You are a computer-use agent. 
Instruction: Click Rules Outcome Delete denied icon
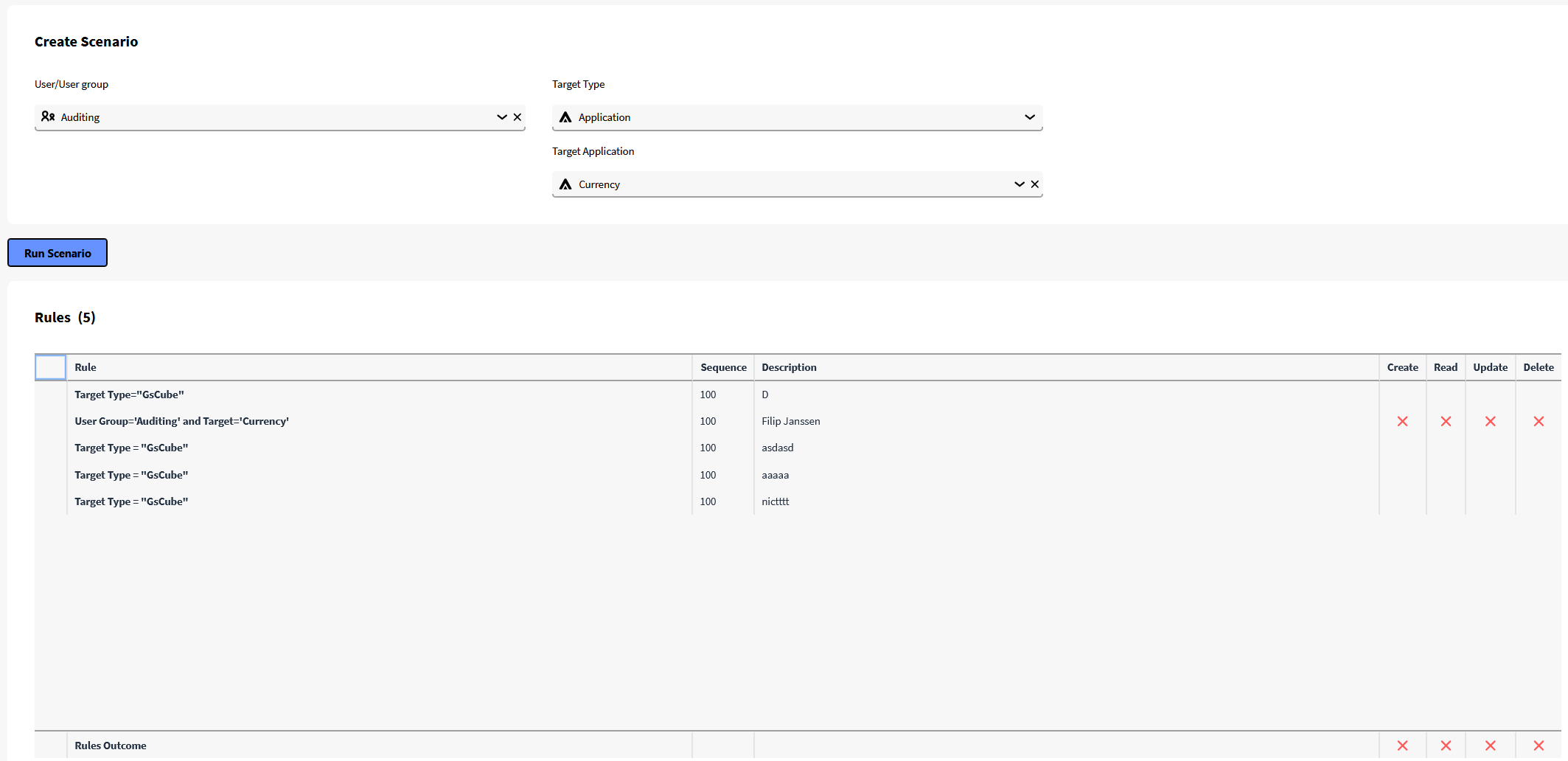(1539, 746)
